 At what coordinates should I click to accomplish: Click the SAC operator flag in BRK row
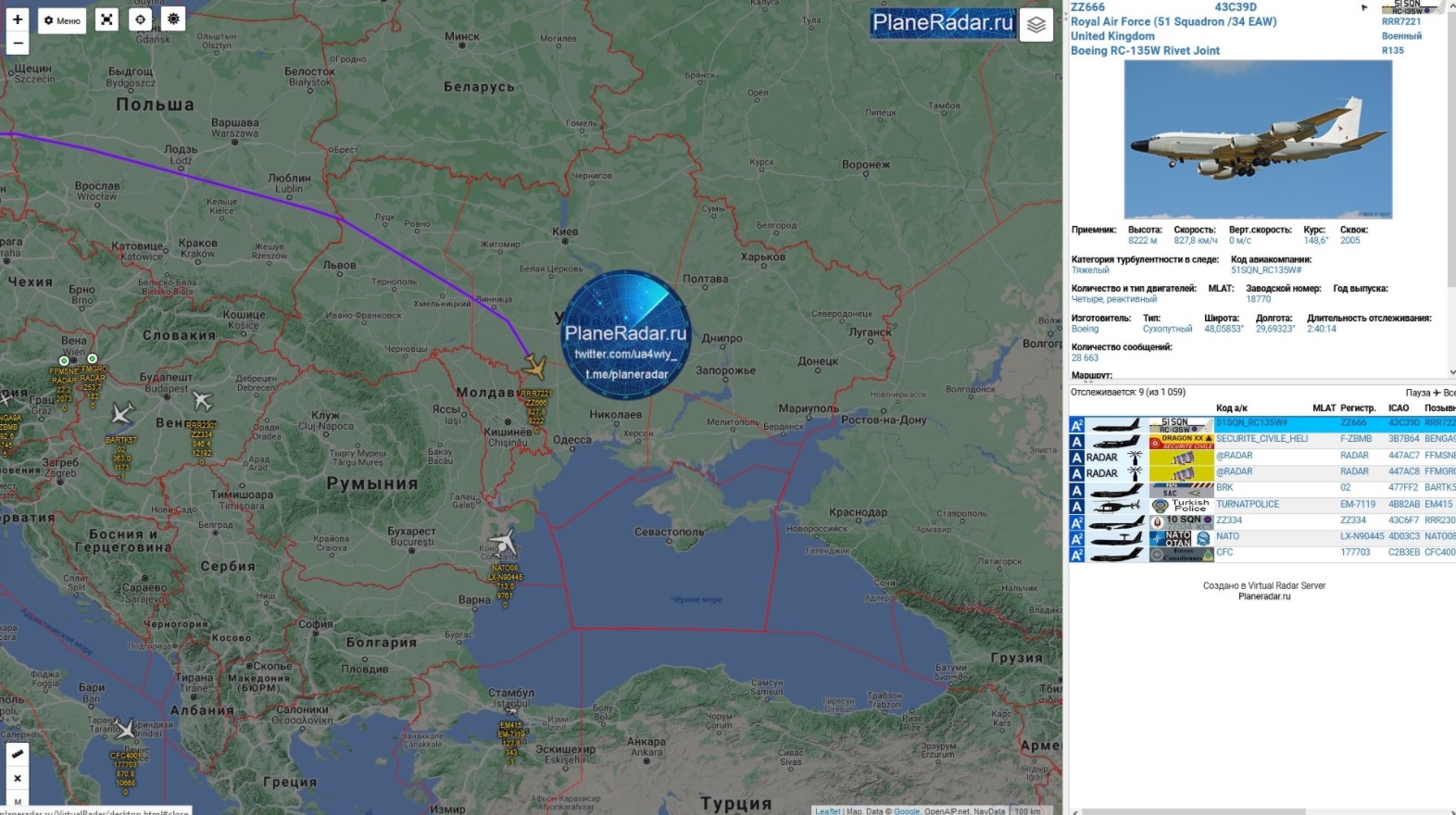click(x=1181, y=489)
